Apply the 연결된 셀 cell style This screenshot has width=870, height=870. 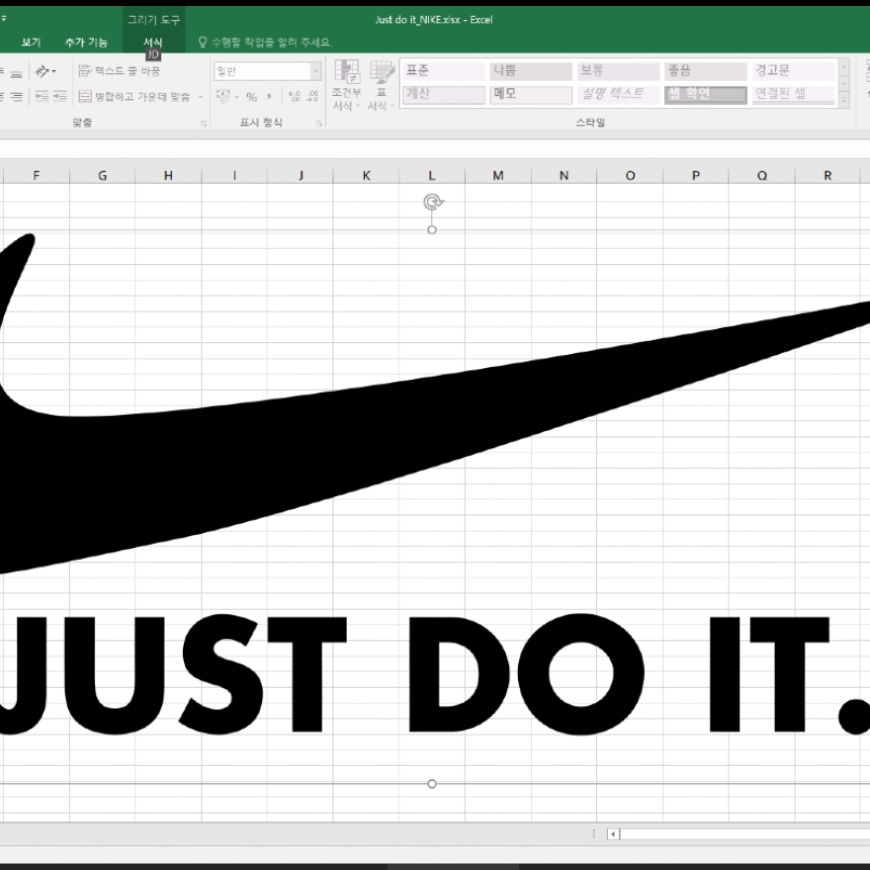[x=793, y=94]
